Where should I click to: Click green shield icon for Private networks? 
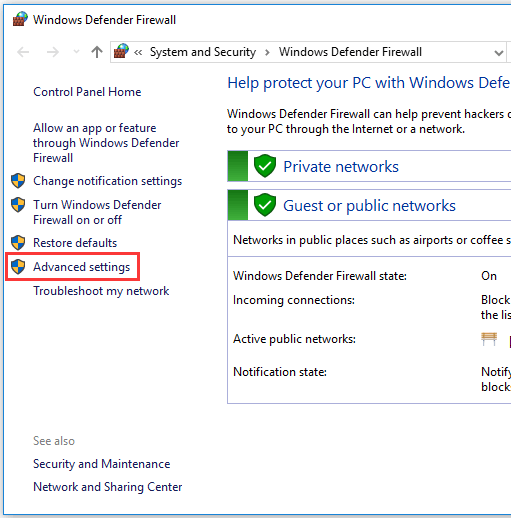coord(265,166)
